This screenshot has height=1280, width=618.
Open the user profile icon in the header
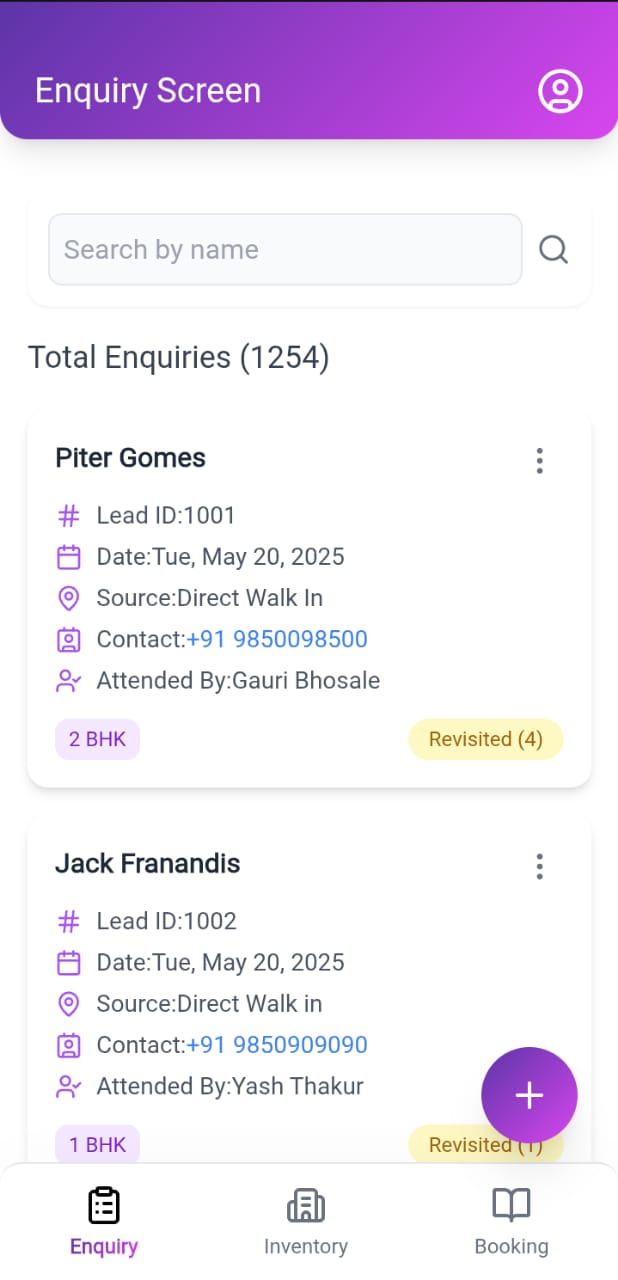(560, 91)
